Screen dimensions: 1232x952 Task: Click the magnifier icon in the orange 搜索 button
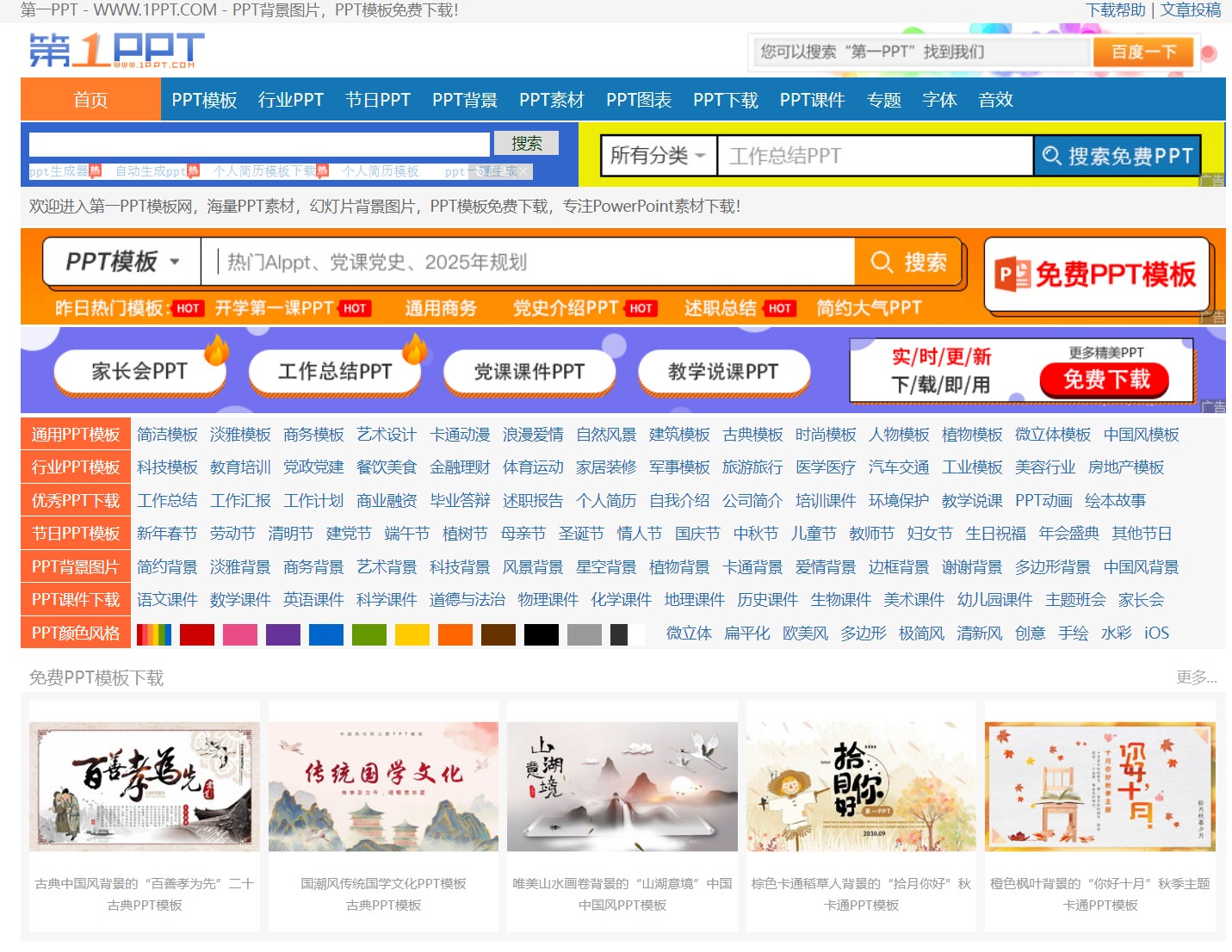[881, 262]
